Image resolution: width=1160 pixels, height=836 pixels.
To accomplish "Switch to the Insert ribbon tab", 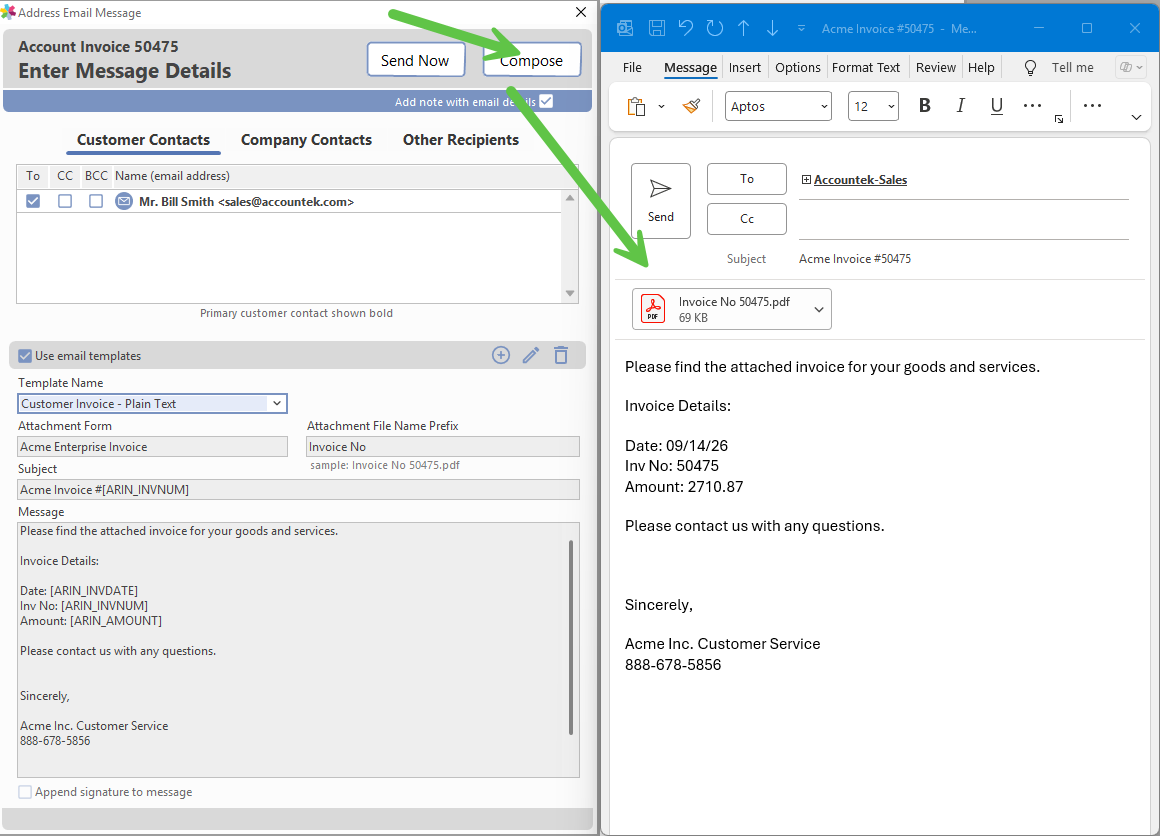I will [x=744, y=67].
